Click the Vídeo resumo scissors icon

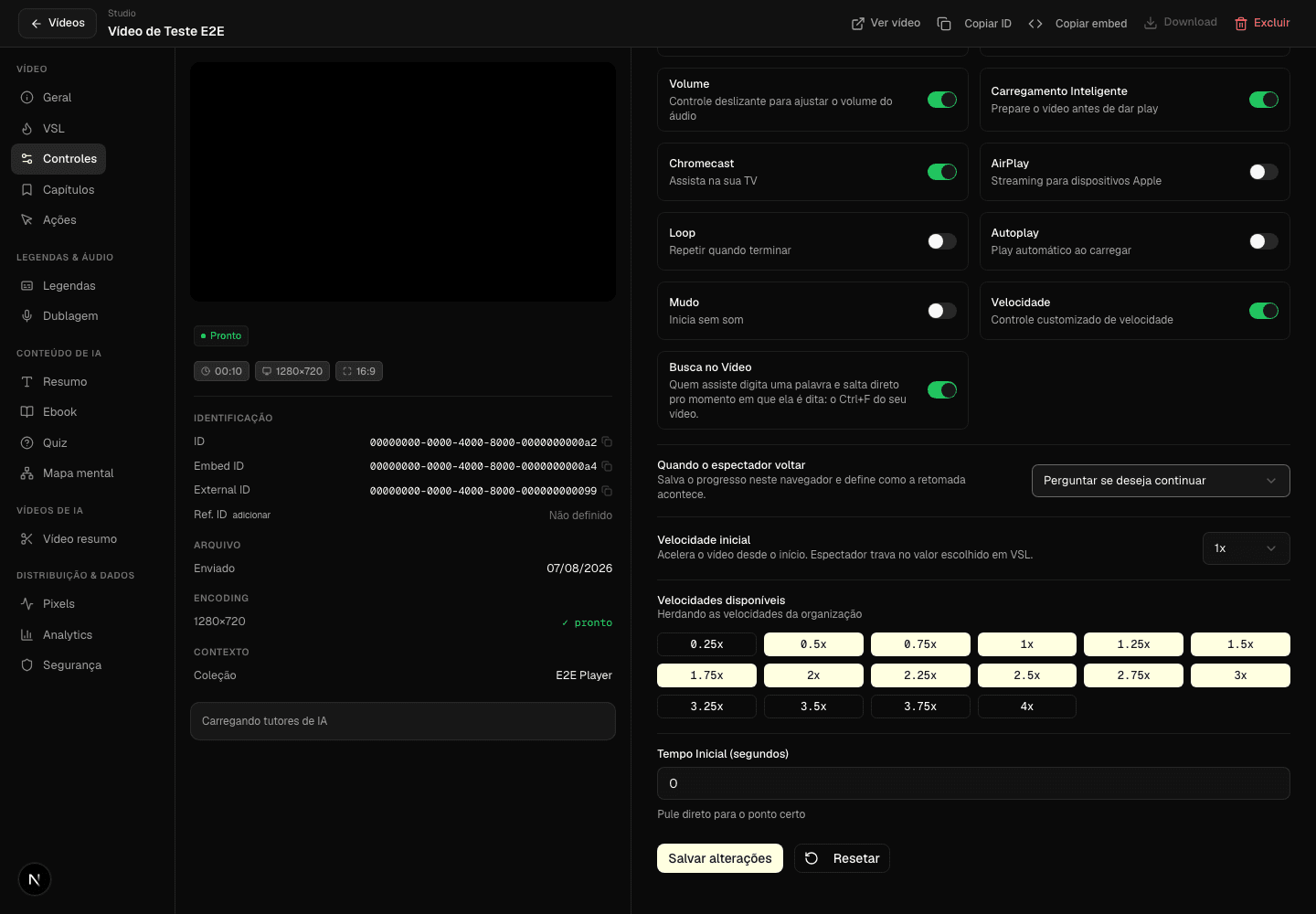coord(27,539)
